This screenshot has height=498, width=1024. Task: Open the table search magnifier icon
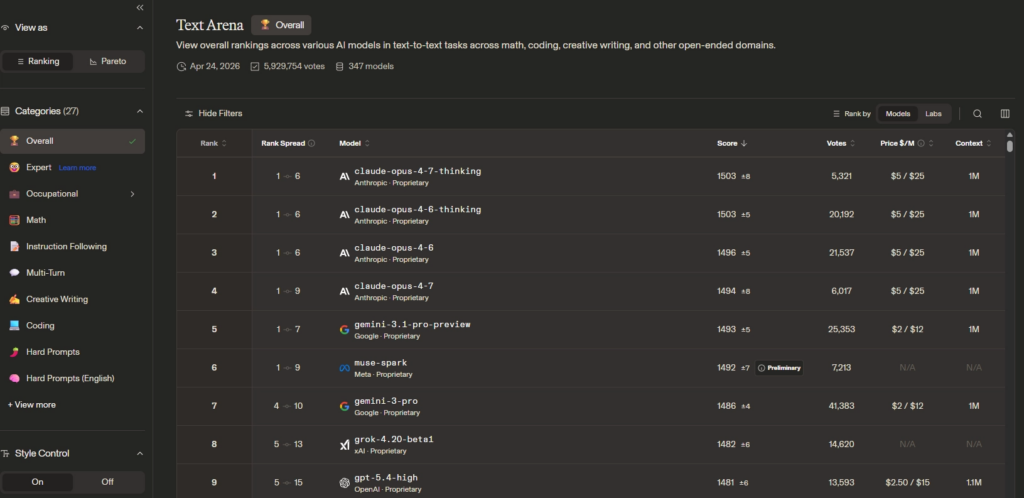pos(977,114)
